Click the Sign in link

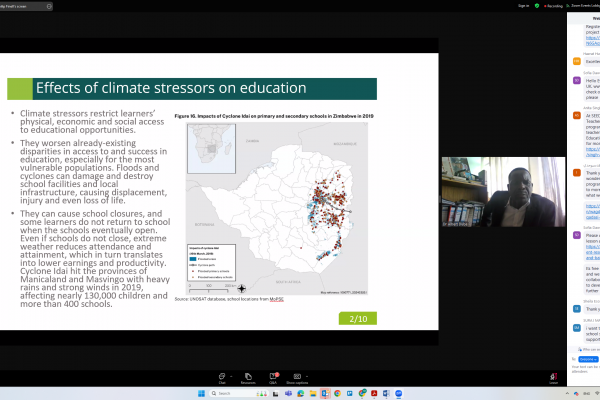[x=523, y=5]
